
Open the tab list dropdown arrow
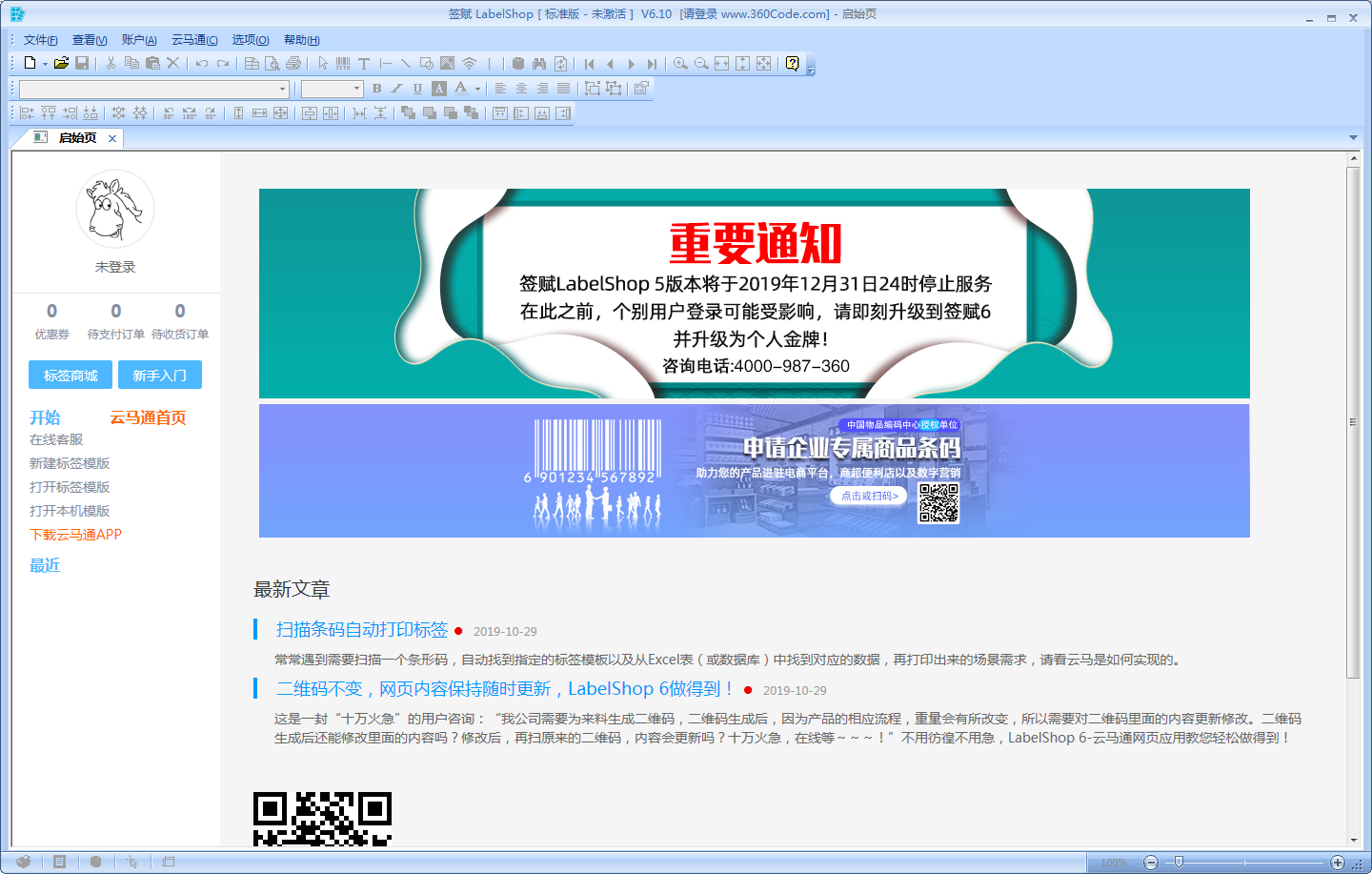1353,138
